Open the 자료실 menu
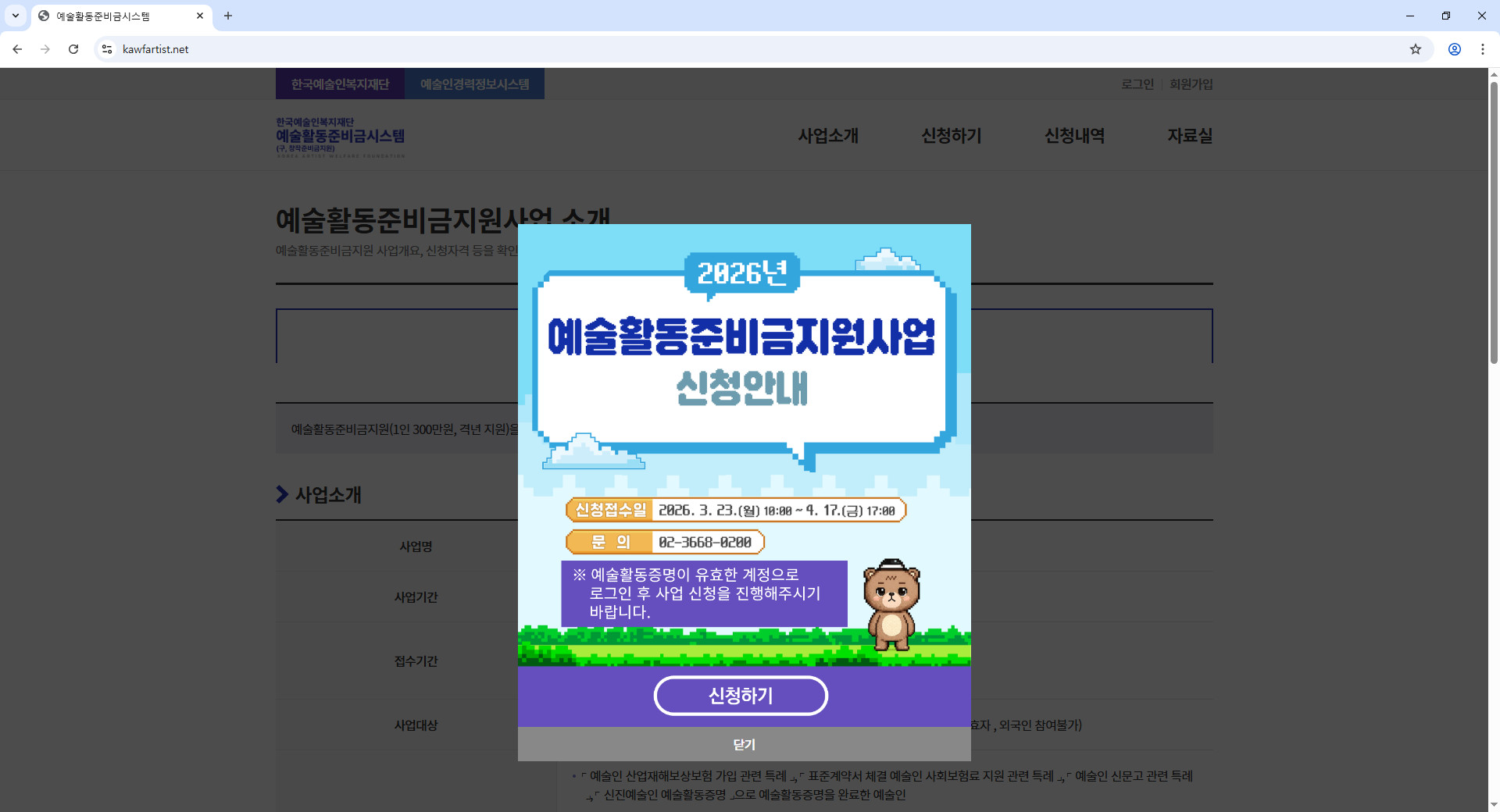1500x812 pixels. (1190, 136)
